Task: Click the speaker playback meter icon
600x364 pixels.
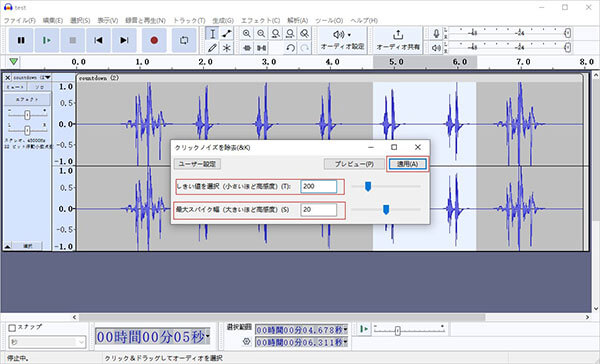Action: pyautogui.click(x=436, y=47)
